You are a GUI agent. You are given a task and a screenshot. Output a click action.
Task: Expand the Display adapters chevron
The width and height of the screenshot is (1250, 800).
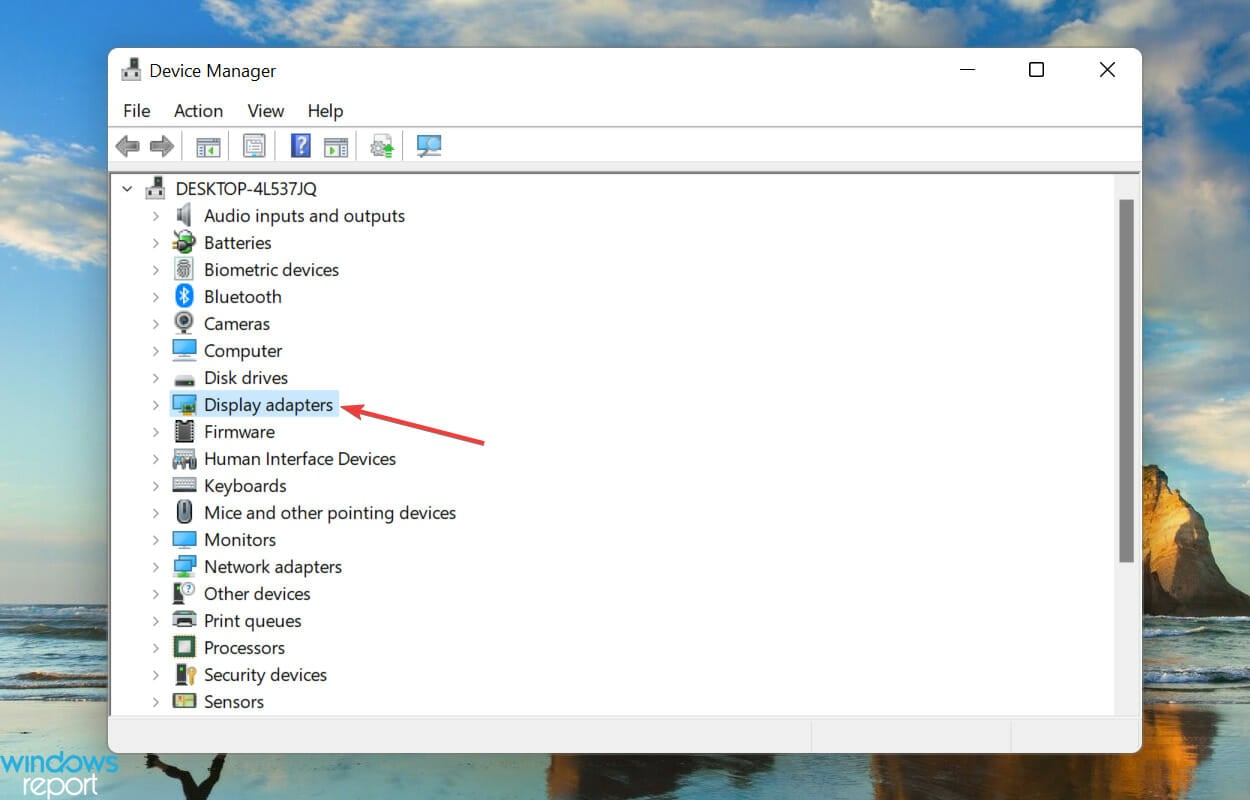155,405
